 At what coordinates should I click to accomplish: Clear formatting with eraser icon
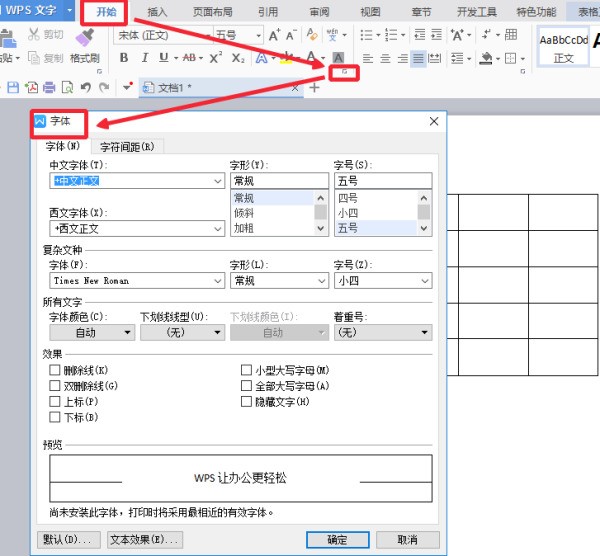(312, 34)
